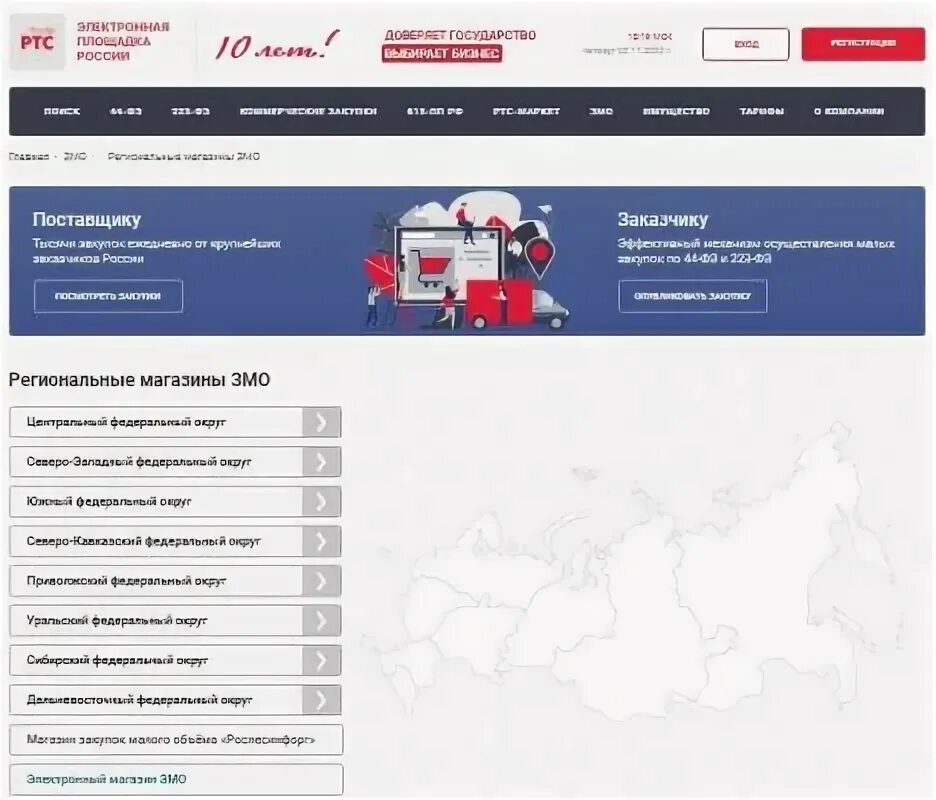This screenshot has height=800, width=936.
Task: Click Опубликовать закупку button
Action: tap(692, 296)
